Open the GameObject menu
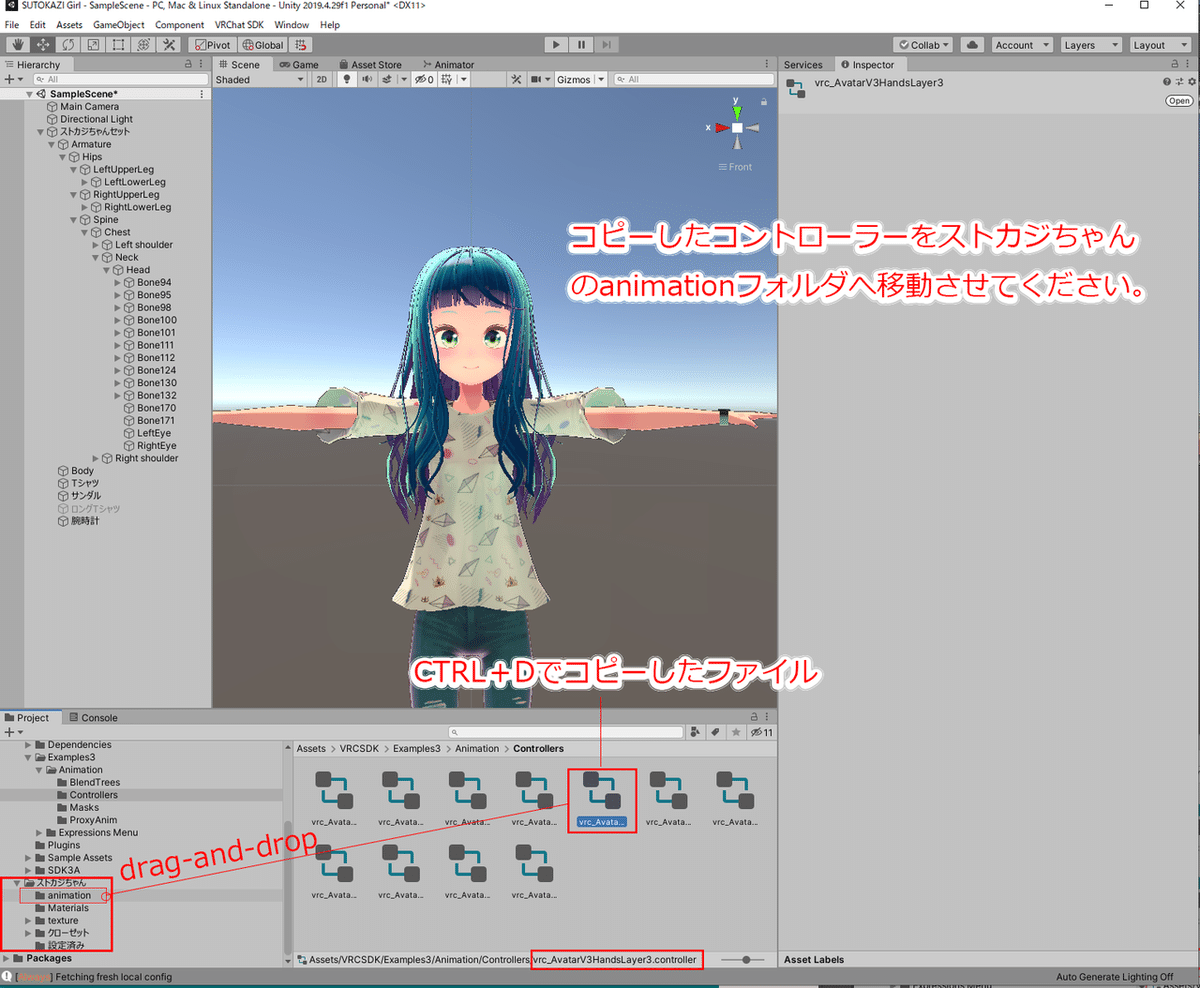1200x988 pixels. (x=118, y=24)
